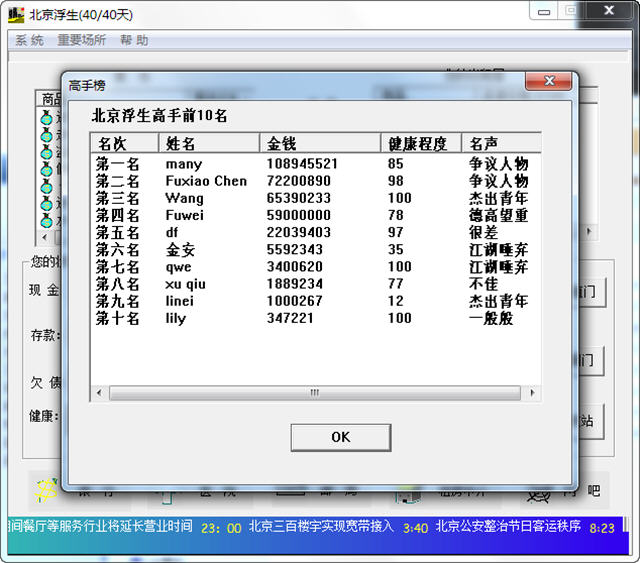The height and width of the screenshot is (563, 640).
Task: Open the 系统 menu
Action: point(29,40)
